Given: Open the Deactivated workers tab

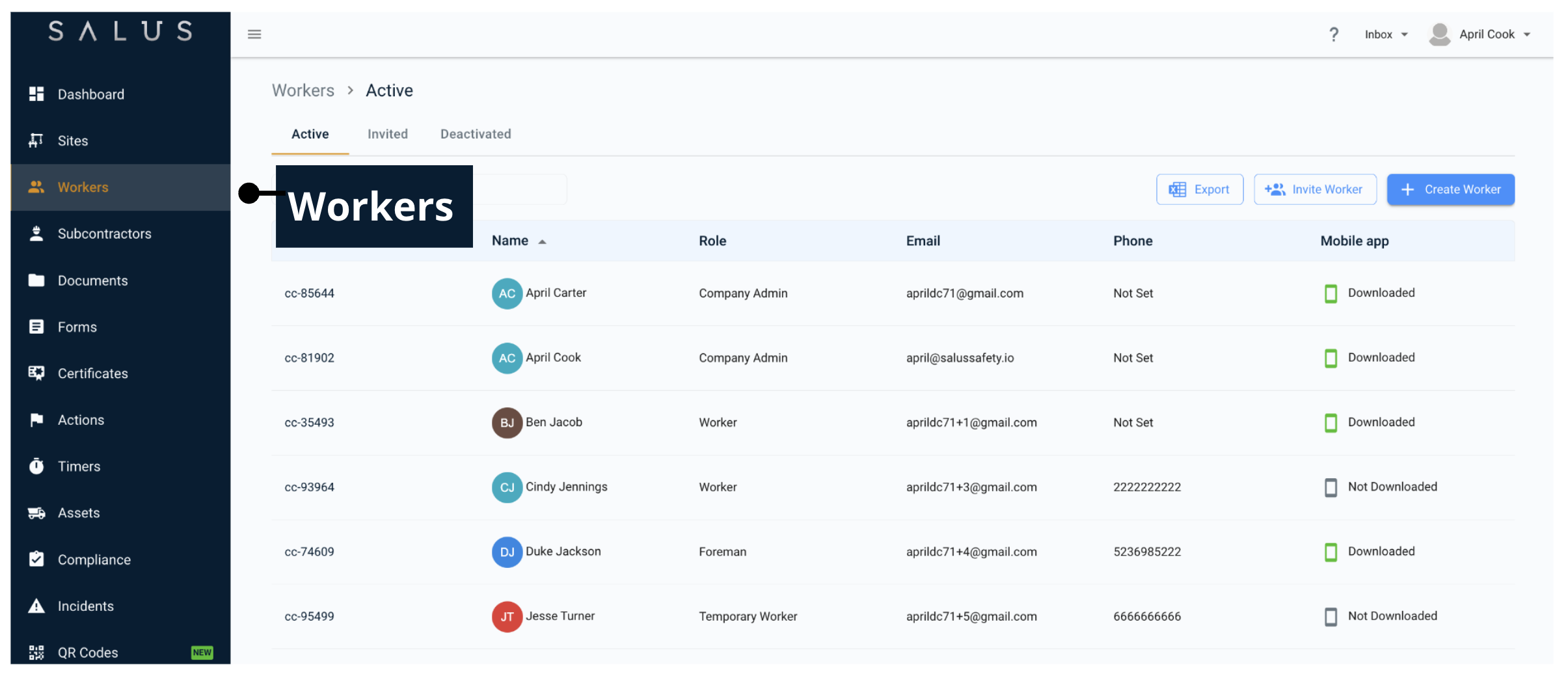Looking at the screenshot, I should click(475, 134).
